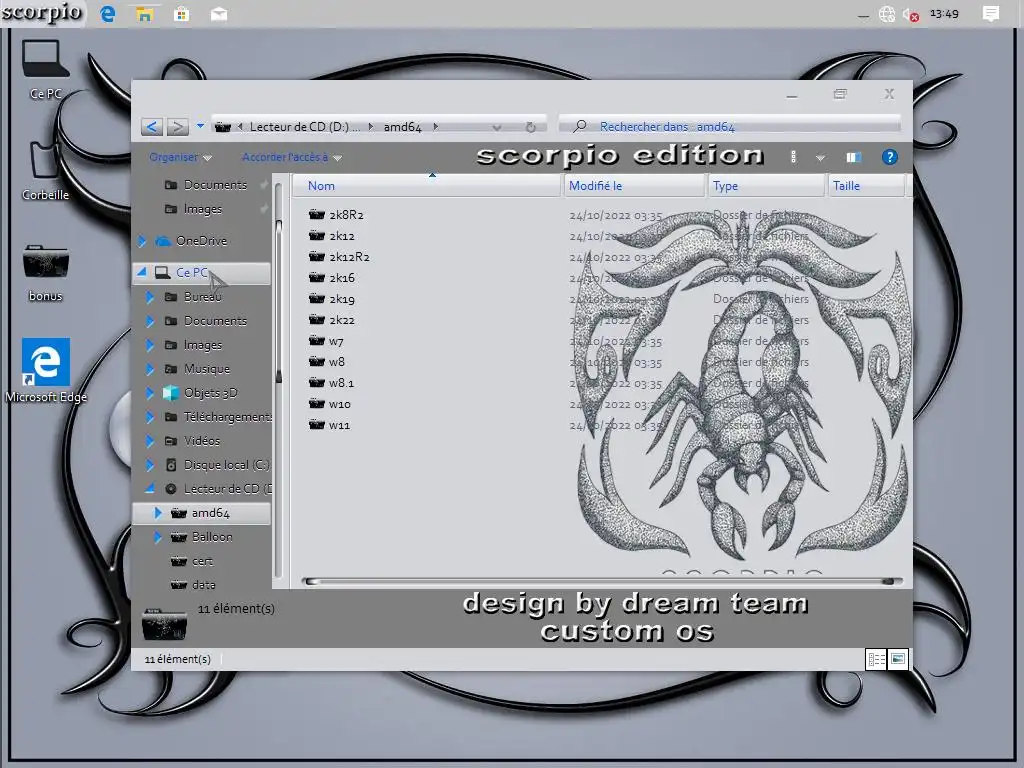Open notification center icon
The image size is (1024, 768).
pos(991,14)
